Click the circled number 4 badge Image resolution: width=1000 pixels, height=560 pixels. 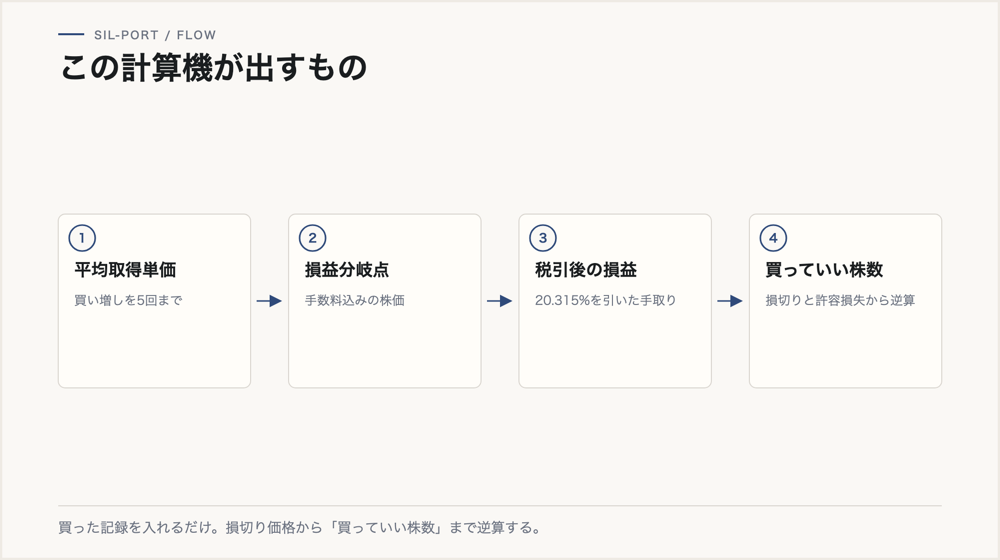(773, 238)
